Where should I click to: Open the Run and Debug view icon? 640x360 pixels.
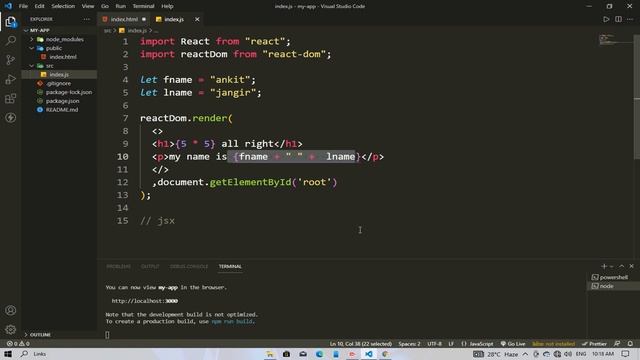[11, 79]
